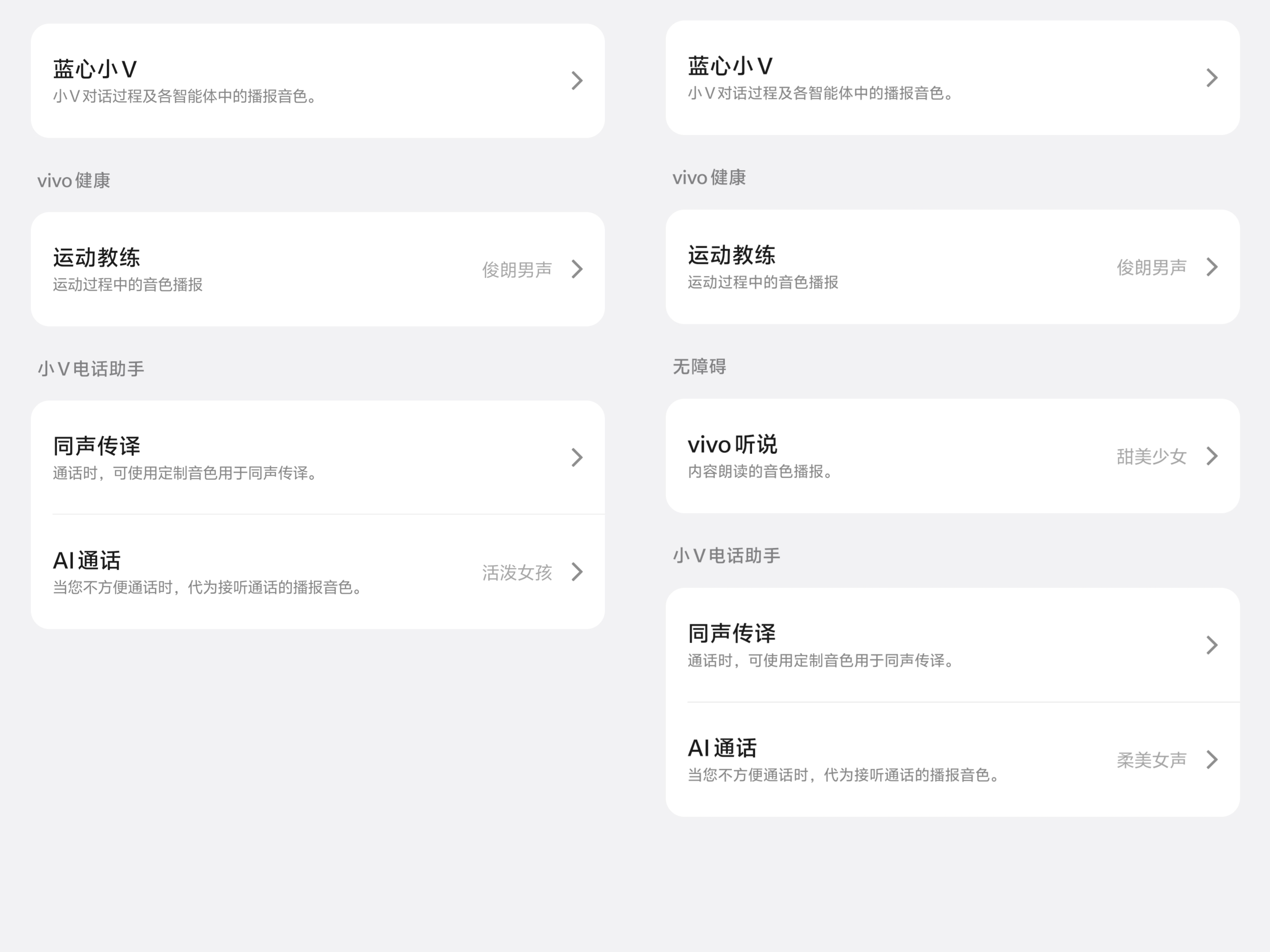Click 小V电话助手 header in right panel

pyautogui.click(x=726, y=555)
